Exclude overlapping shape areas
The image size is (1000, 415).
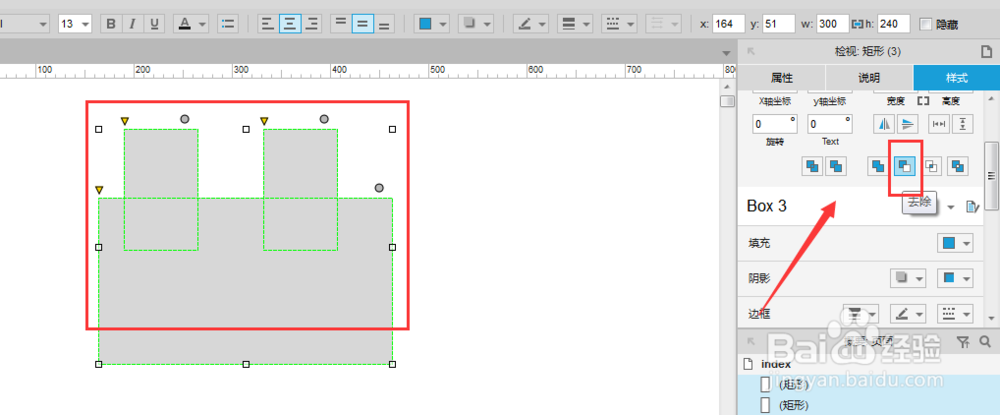point(958,166)
